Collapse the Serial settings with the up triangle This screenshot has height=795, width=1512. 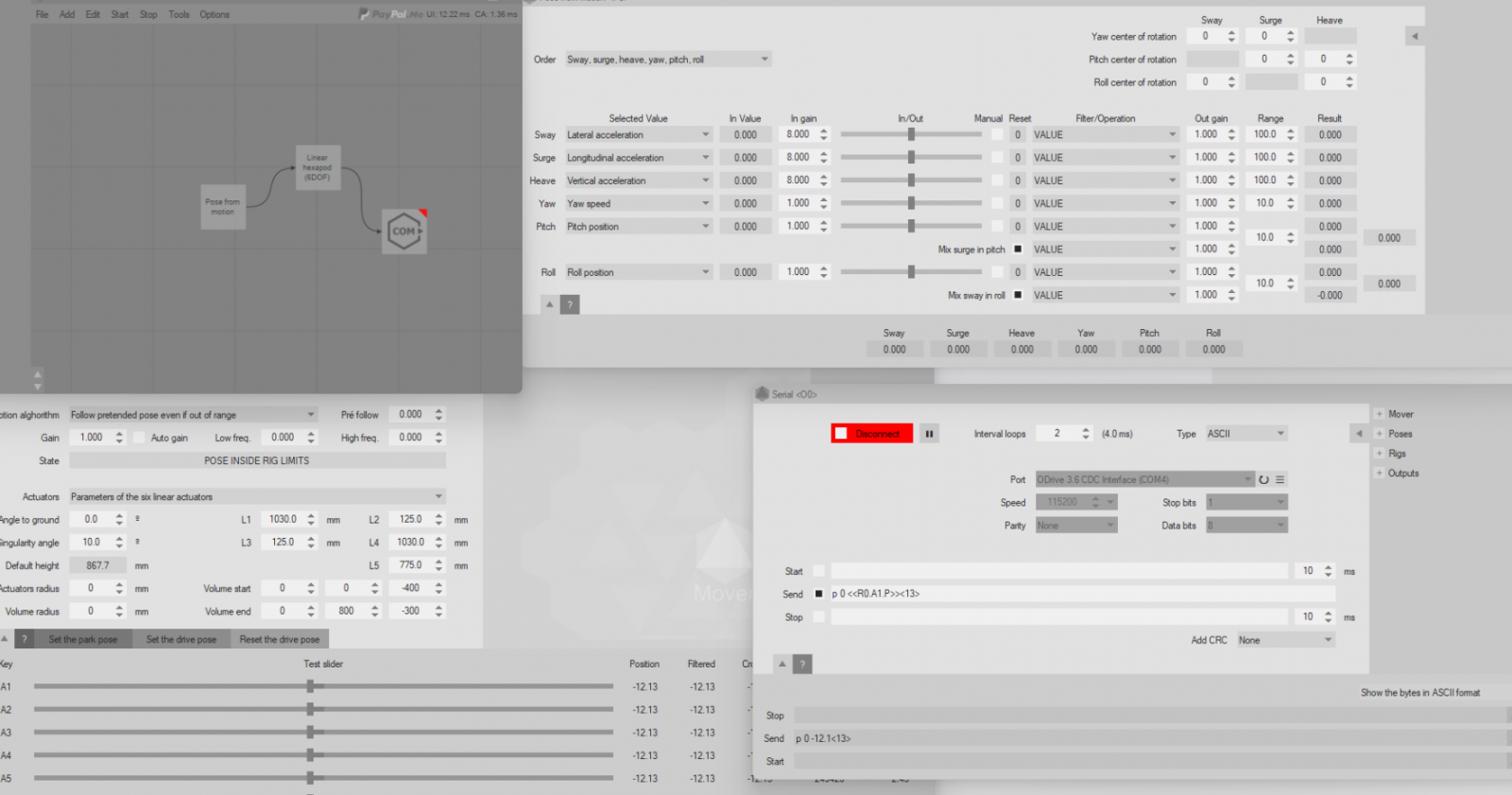pos(782,665)
